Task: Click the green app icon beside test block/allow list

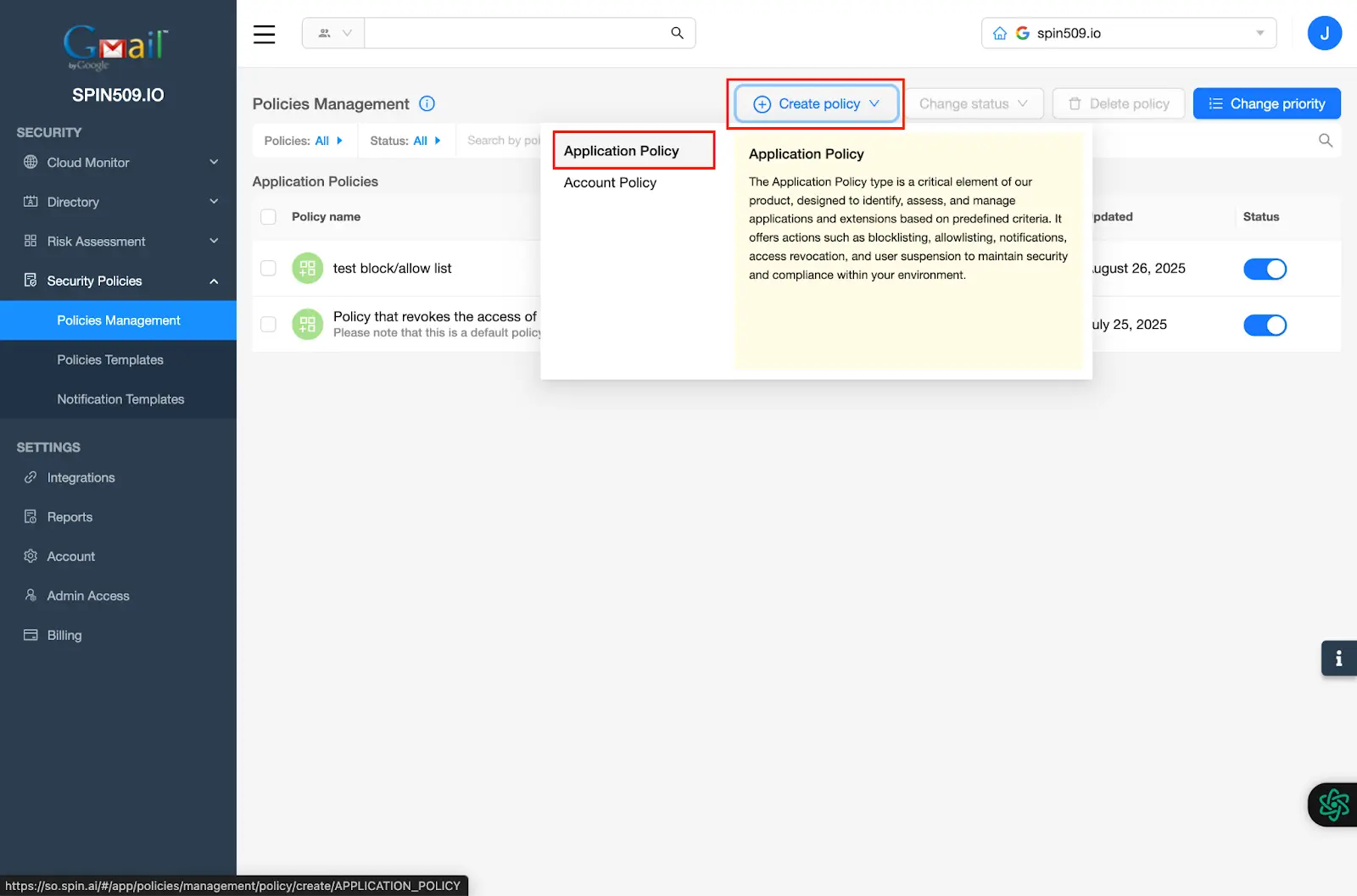Action: tap(306, 268)
